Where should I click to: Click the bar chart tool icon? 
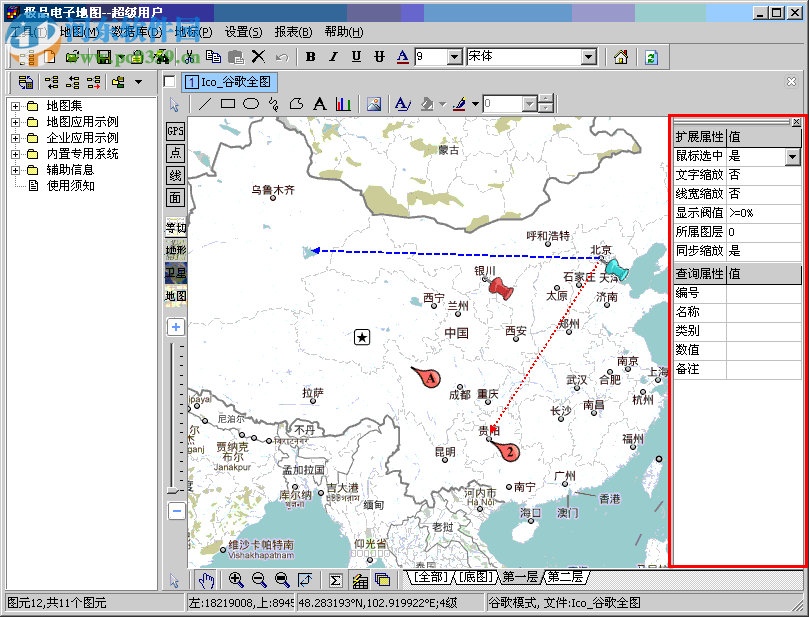click(x=343, y=104)
